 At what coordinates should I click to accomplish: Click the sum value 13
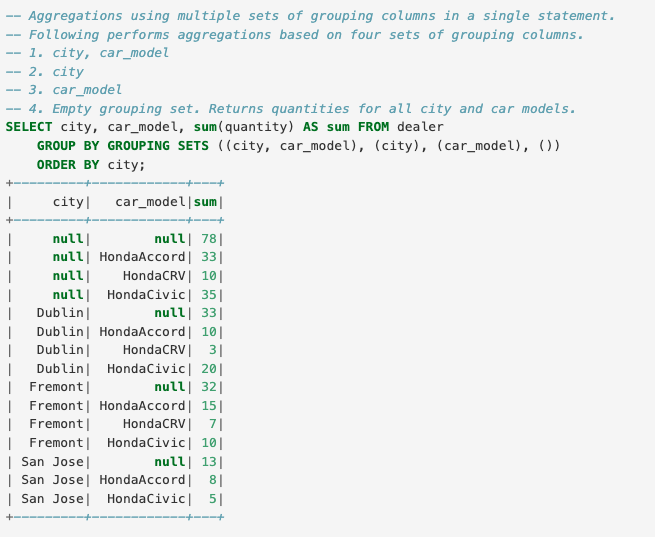coord(209,462)
